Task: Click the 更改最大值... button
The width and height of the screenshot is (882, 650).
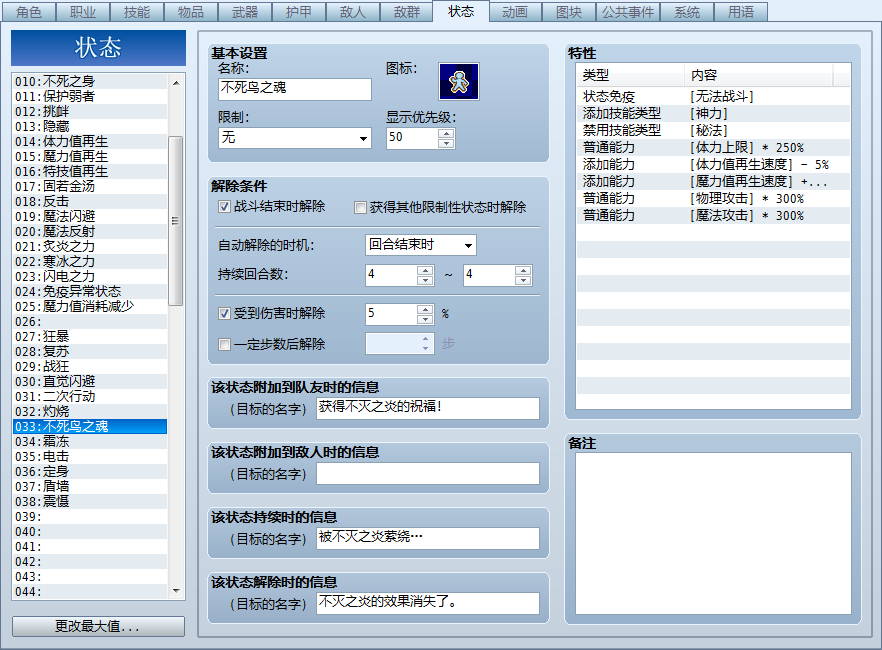Action: click(x=98, y=626)
